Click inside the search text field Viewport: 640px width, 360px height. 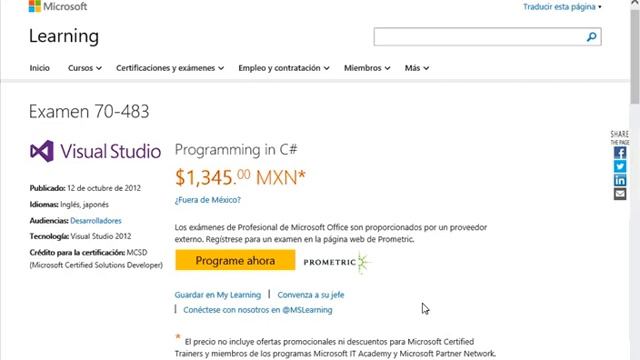click(480, 37)
